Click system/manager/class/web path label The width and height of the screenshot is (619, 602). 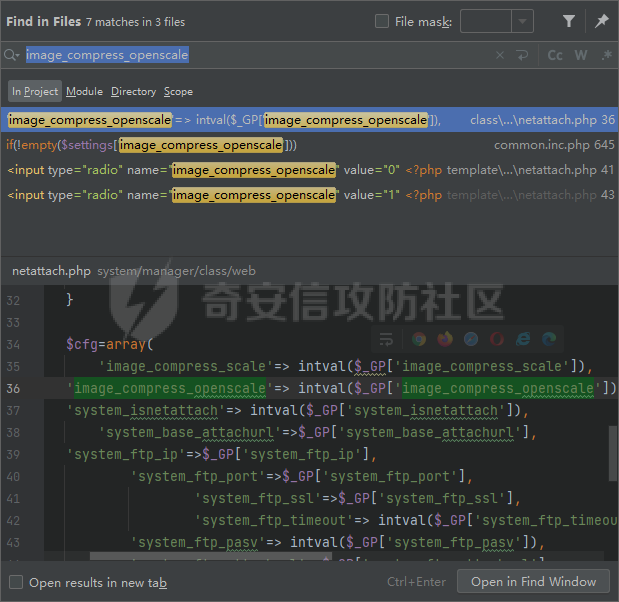tap(176, 271)
